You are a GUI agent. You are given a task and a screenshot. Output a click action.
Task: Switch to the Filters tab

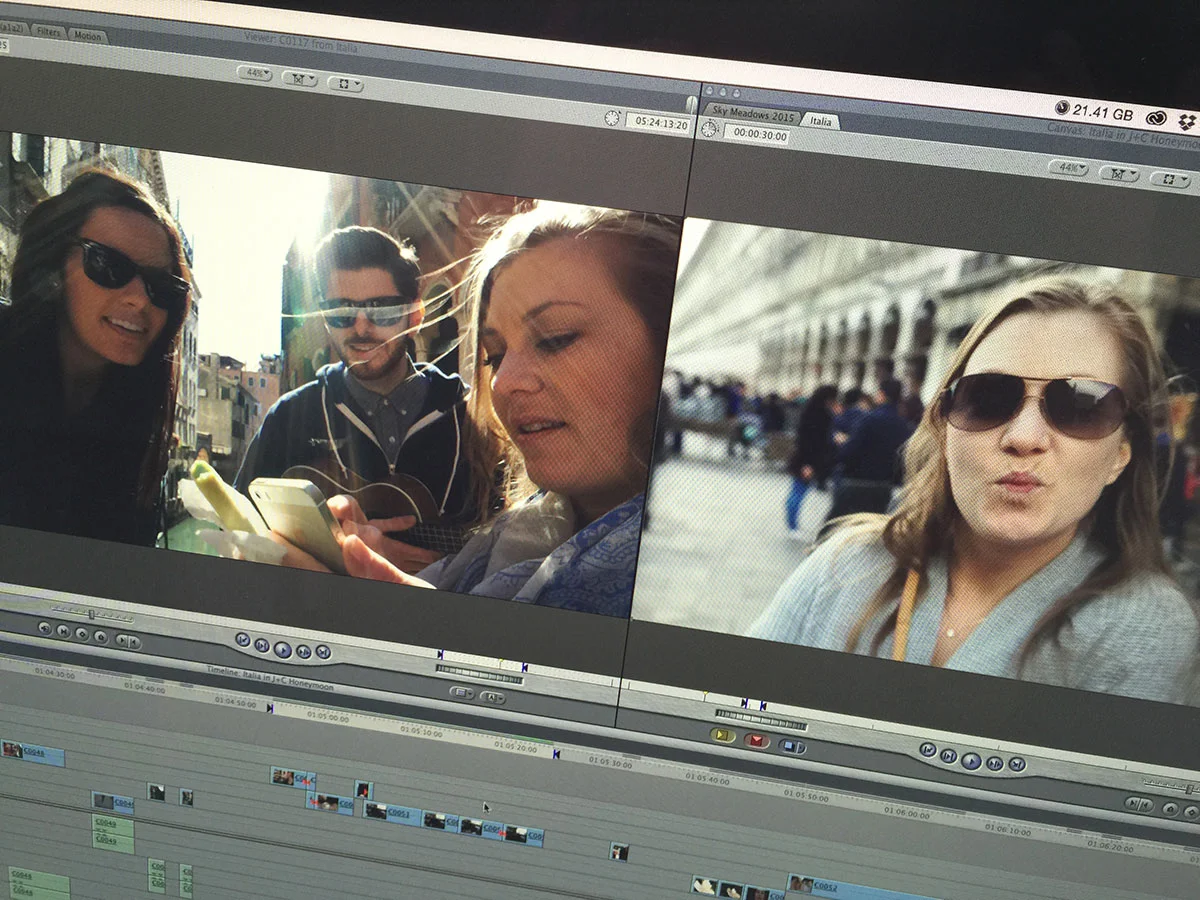click(48, 32)
